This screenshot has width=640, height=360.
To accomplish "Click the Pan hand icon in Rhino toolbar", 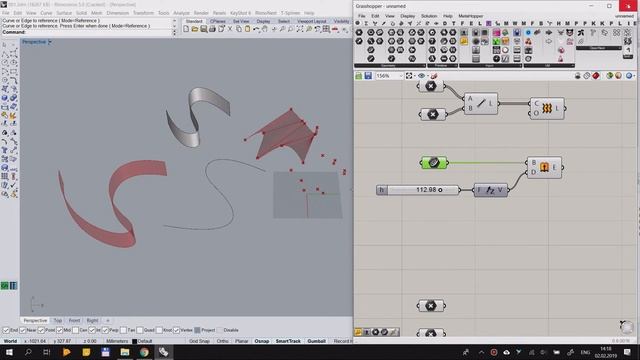I will coord(265,29).
